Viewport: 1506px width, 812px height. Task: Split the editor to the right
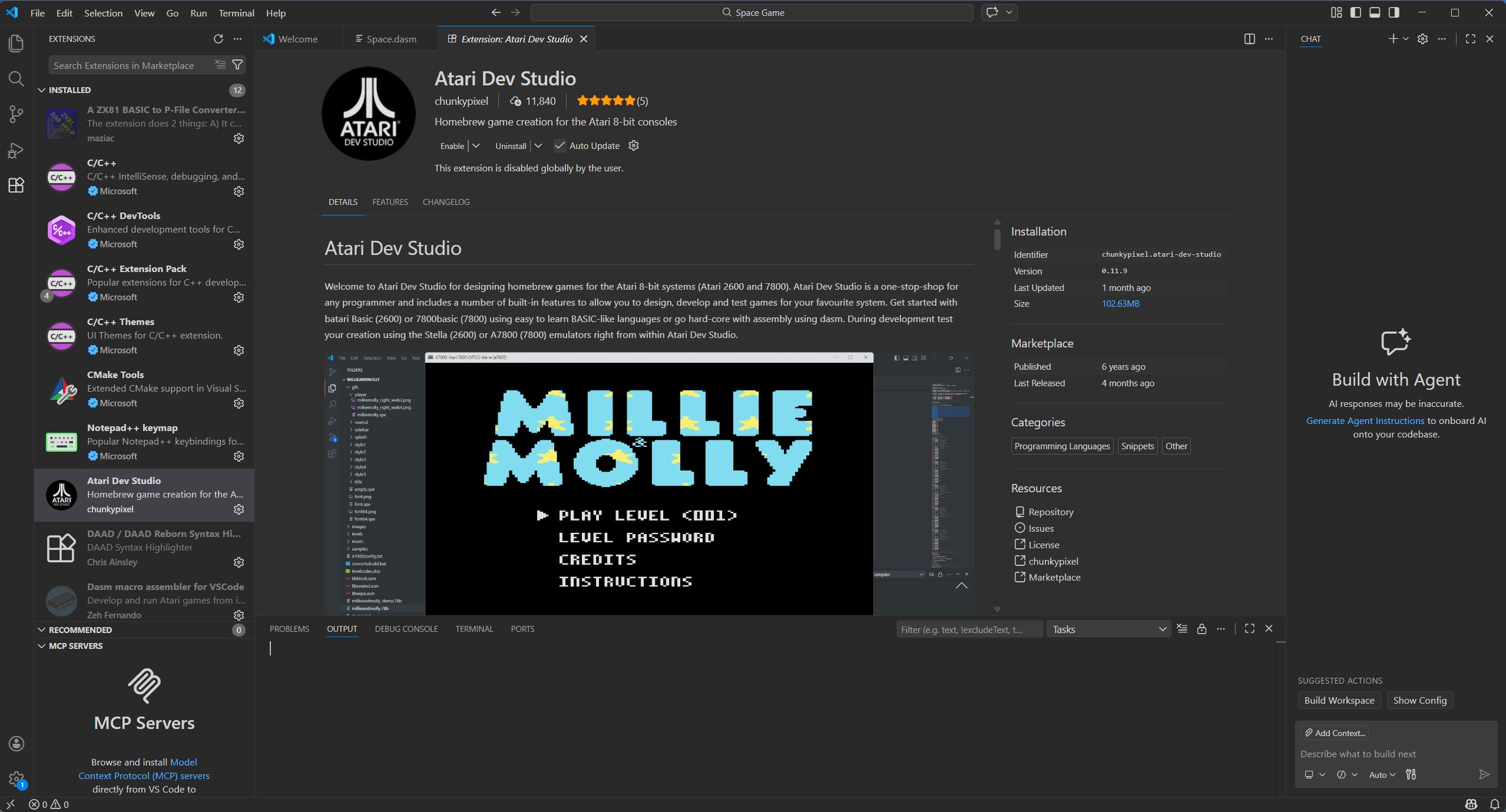[1249, 39]
